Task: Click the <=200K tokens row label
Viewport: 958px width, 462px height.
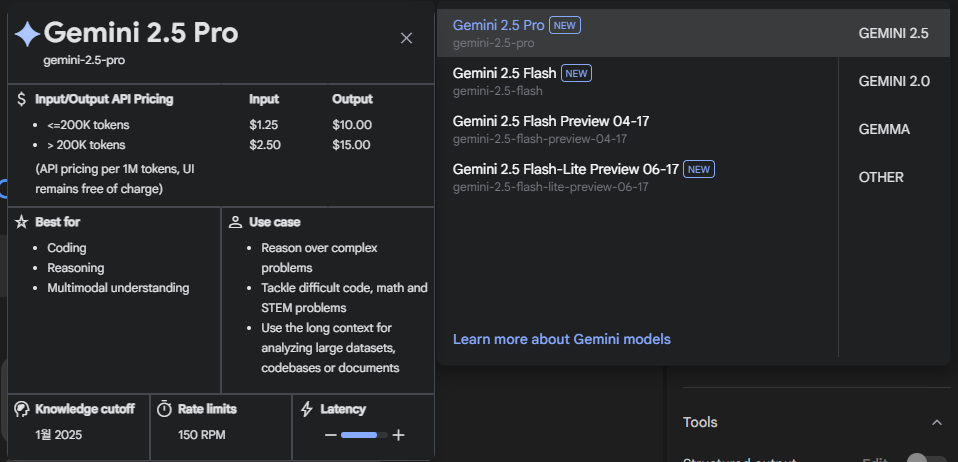Action: tap(89, 125)
